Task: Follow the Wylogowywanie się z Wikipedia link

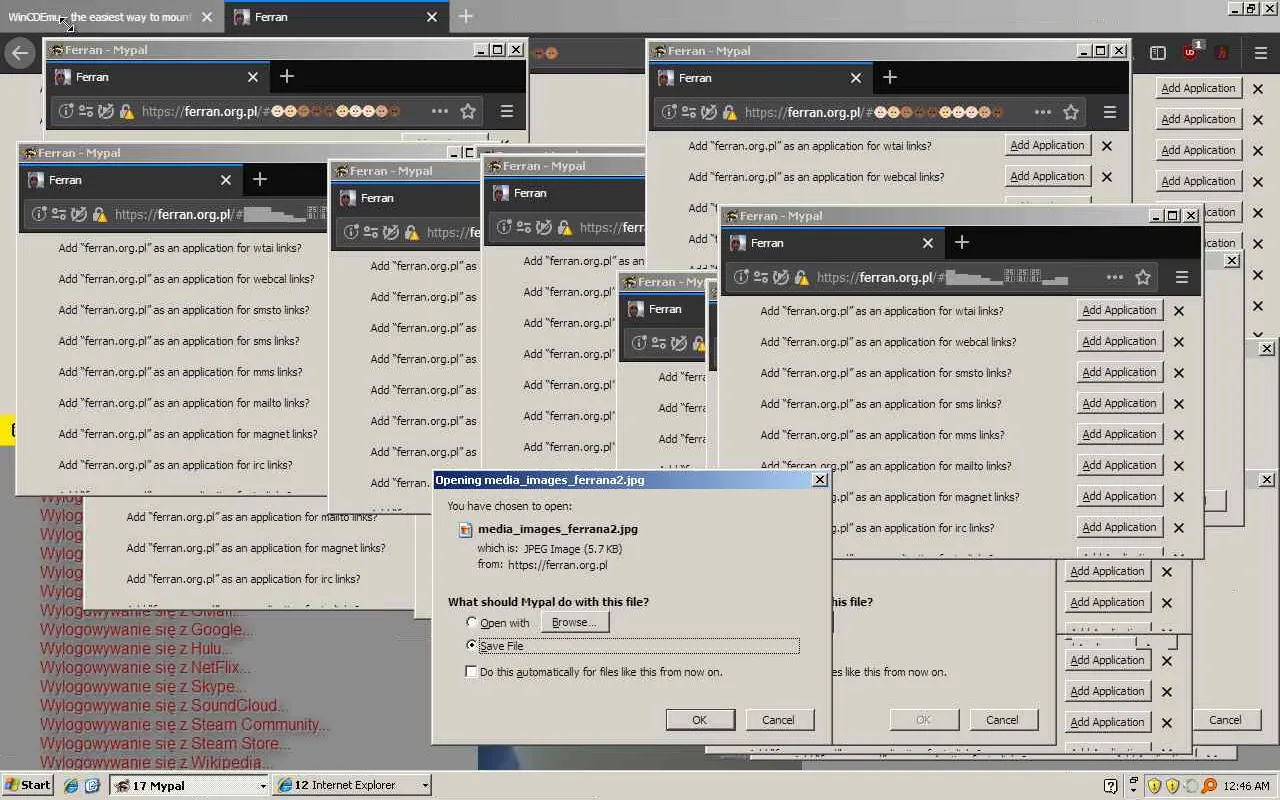Action: 156,763
